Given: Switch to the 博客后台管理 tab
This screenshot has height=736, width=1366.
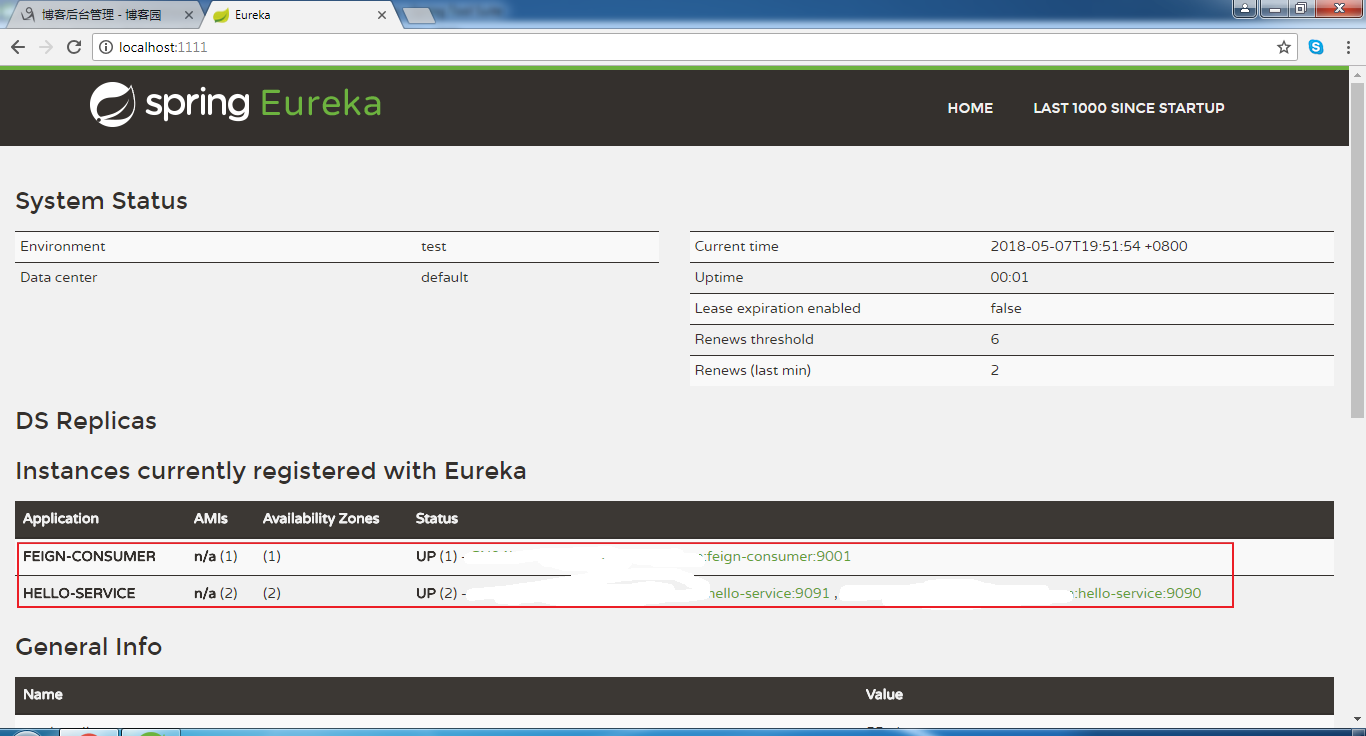Looking at the screenshot, I should coord(100,16).
